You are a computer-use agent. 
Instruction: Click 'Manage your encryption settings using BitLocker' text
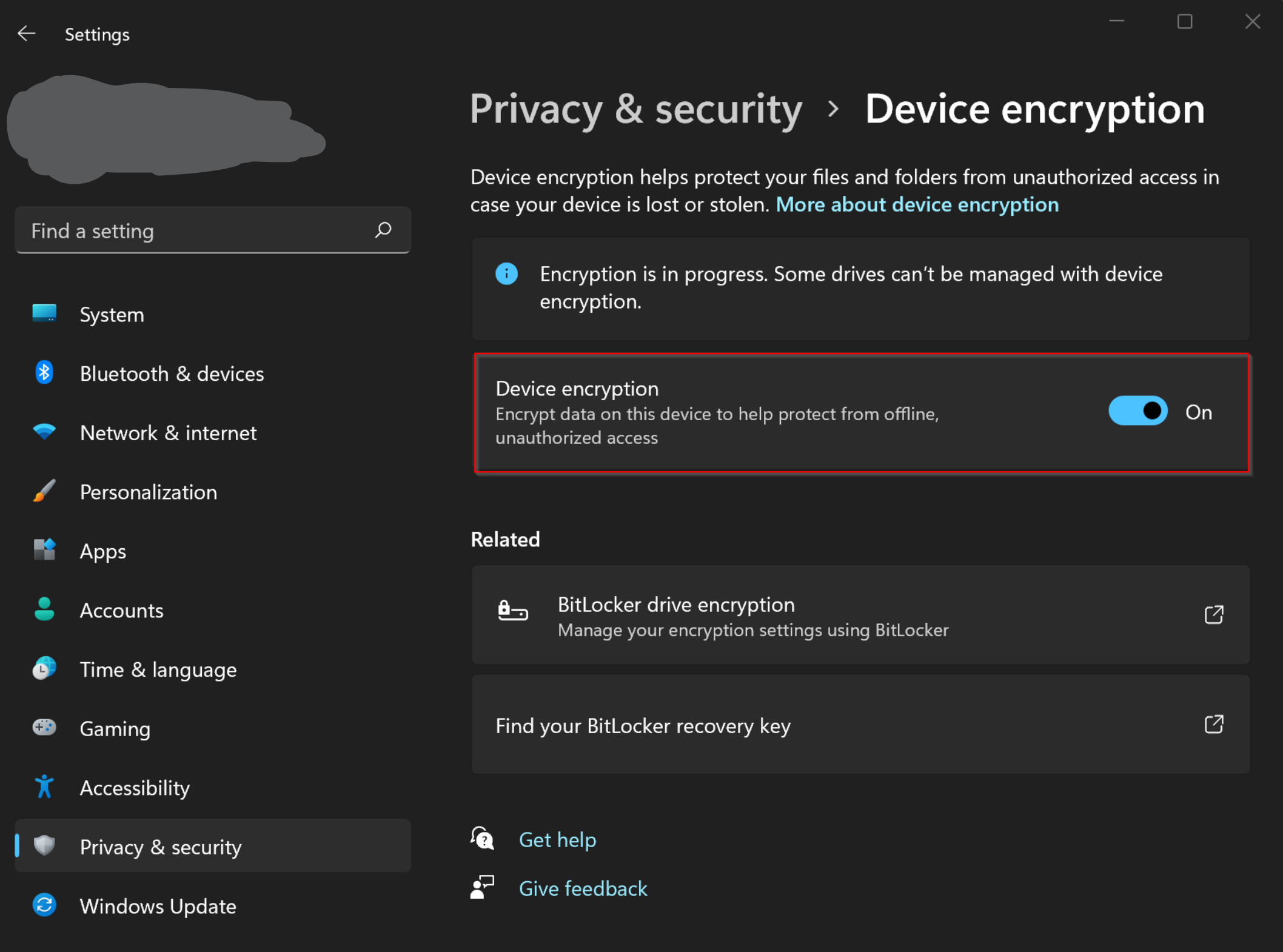(753, 630)
